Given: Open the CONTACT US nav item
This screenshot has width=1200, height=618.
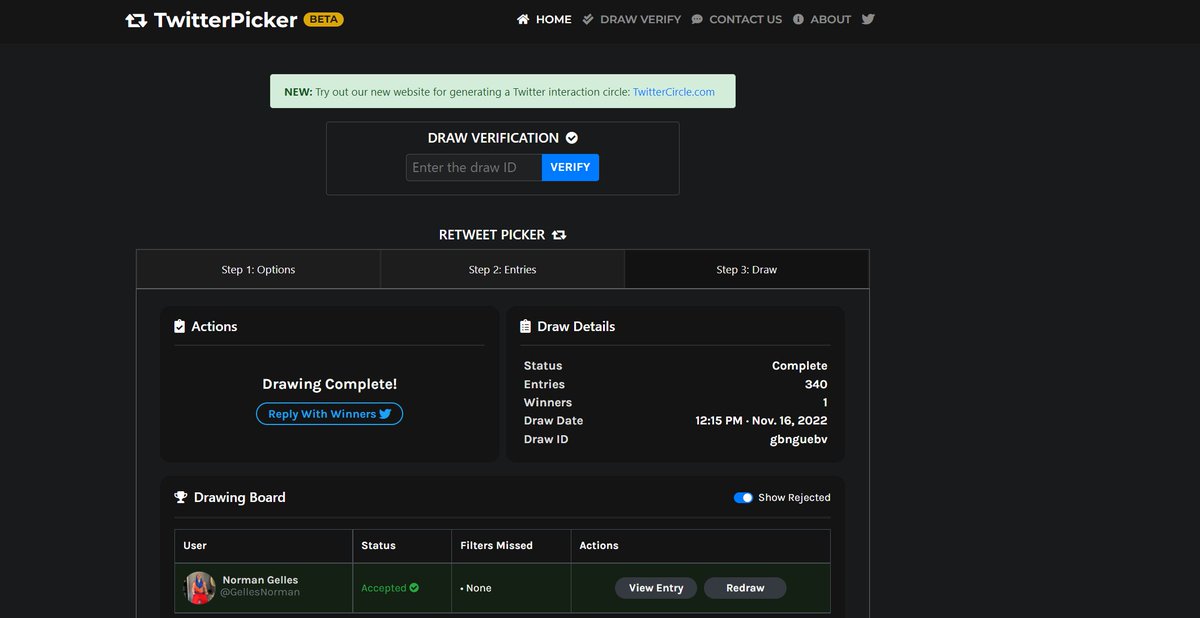Looking at the screenshot, I should [x=736, y=19].
